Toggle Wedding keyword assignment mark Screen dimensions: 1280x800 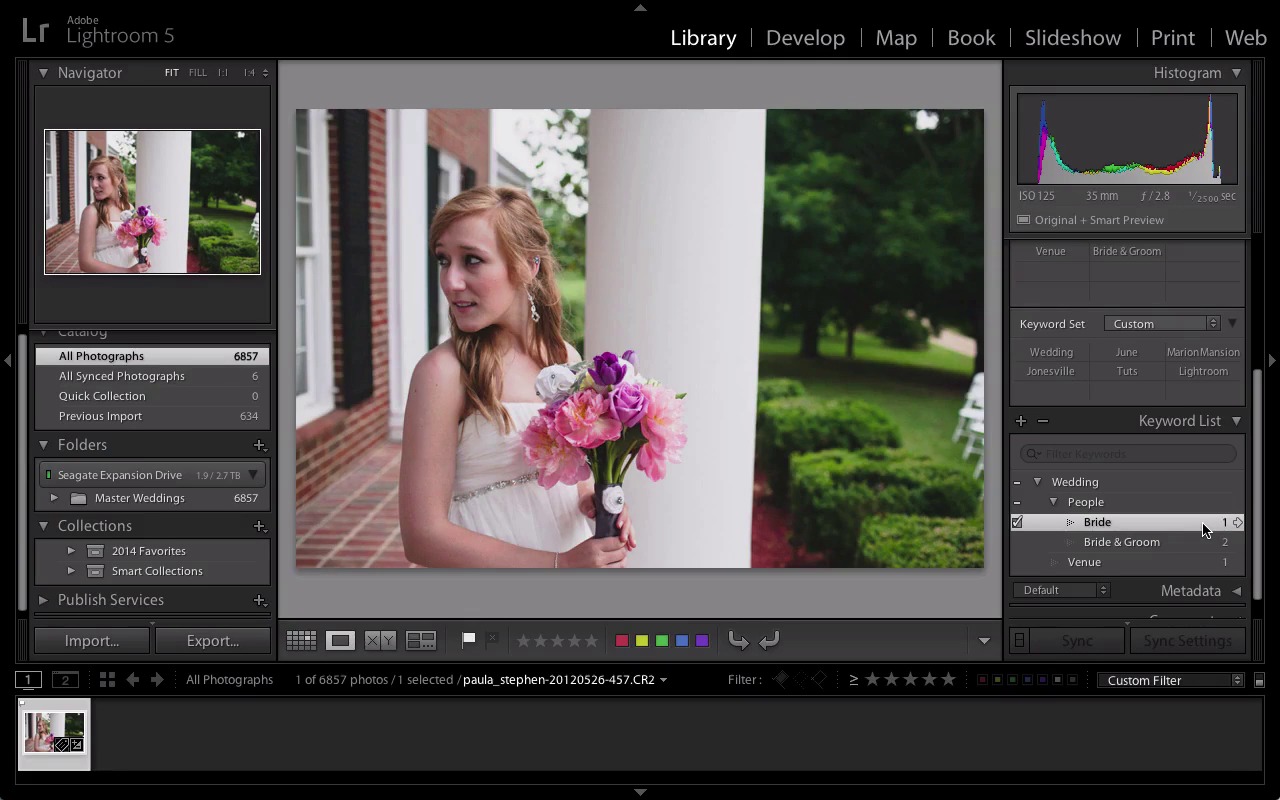[1017, 482]
